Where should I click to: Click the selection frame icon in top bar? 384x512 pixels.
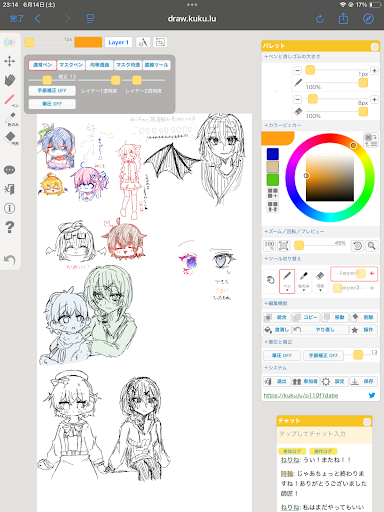160,42
